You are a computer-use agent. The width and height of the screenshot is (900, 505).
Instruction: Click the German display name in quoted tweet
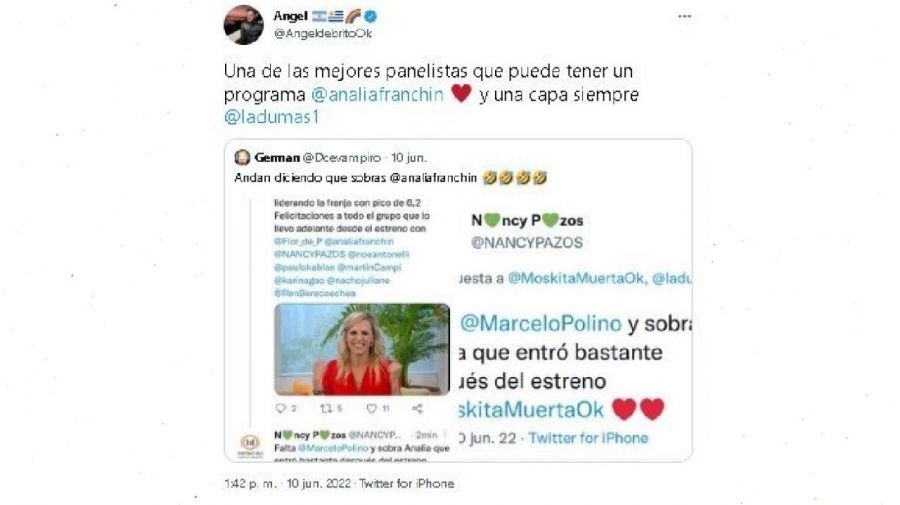(x=277, y=158)
